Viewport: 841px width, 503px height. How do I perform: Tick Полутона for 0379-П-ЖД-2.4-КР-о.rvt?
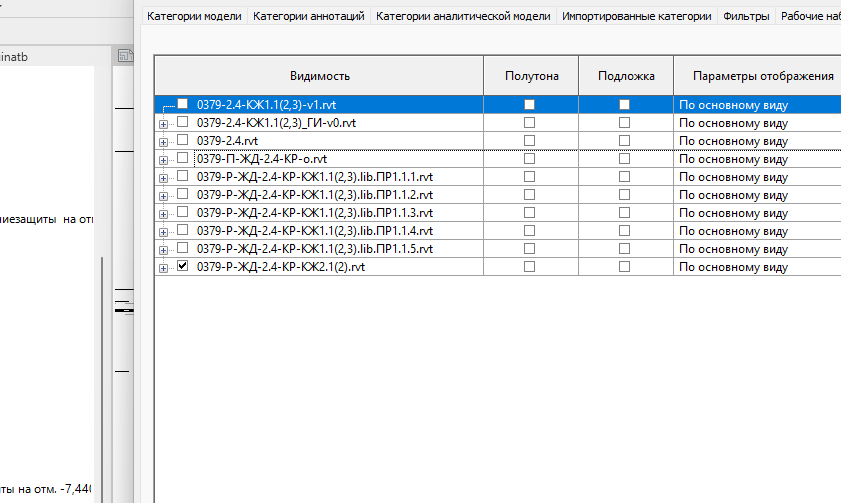click(x=529, y=159)
